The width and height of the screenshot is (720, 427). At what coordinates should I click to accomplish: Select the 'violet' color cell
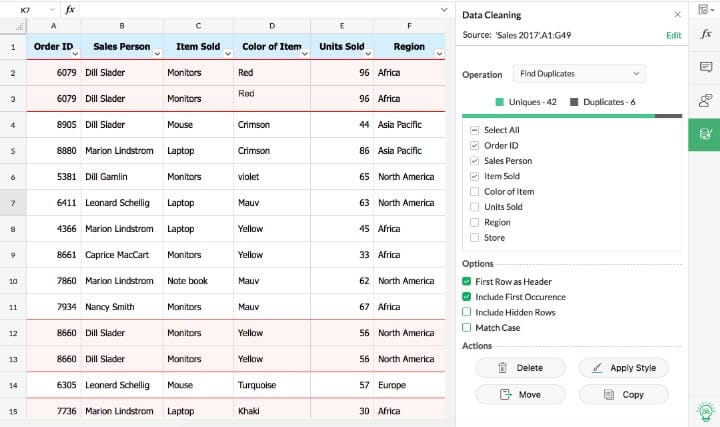(x=272, y=177)
